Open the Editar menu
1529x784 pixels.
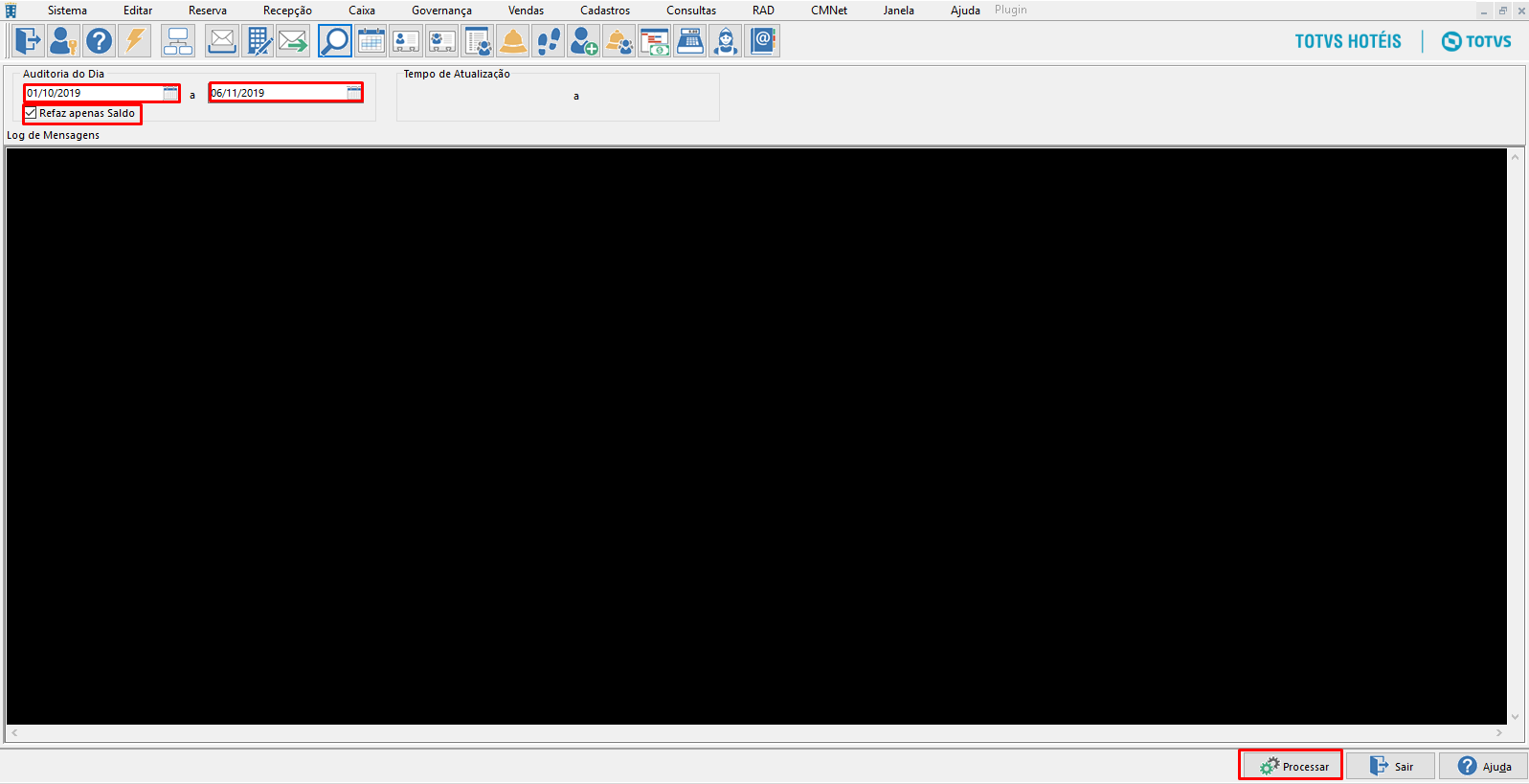point(138,11)
